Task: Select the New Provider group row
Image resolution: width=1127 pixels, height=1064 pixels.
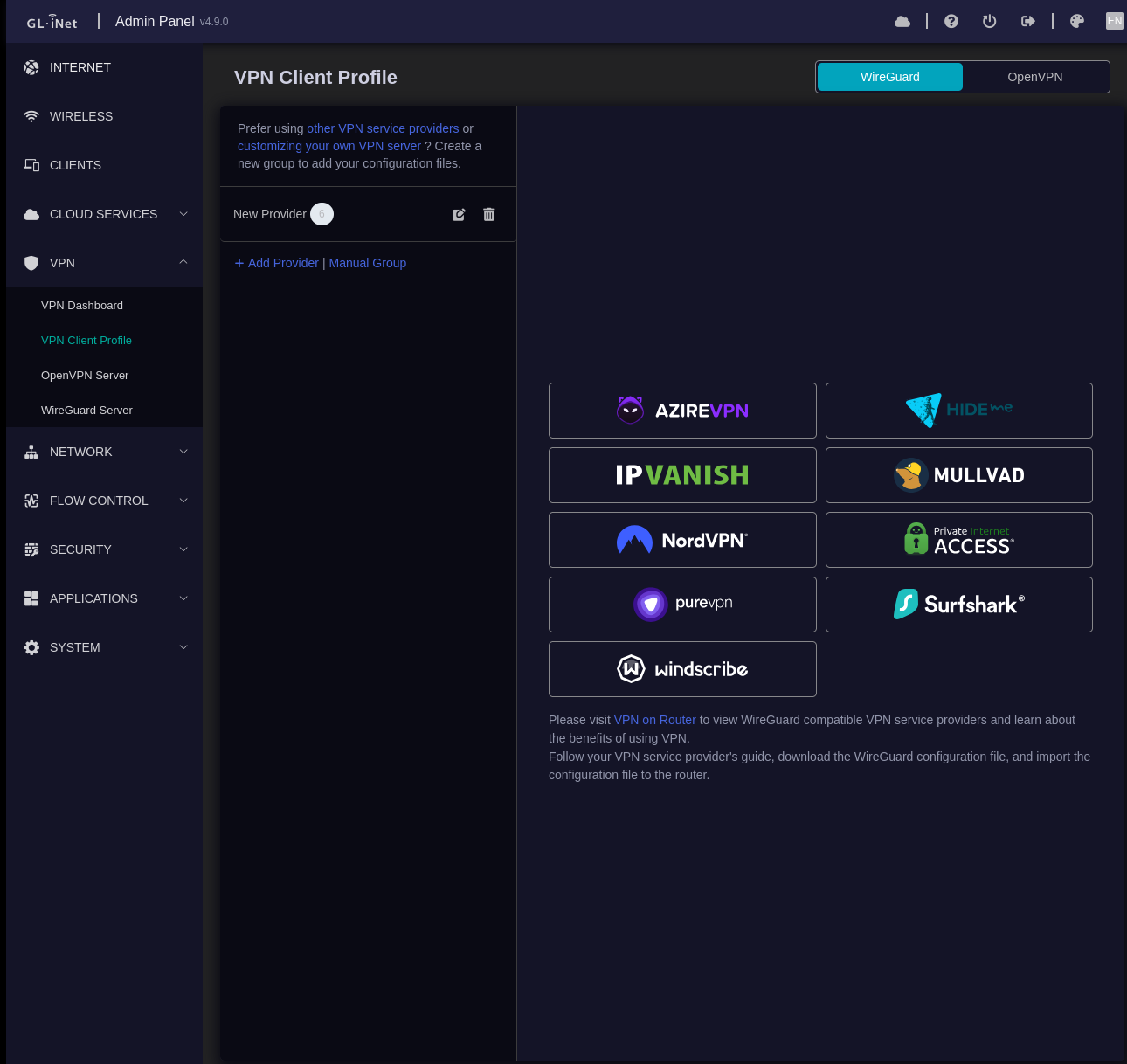Action: (x=368, y=214)
